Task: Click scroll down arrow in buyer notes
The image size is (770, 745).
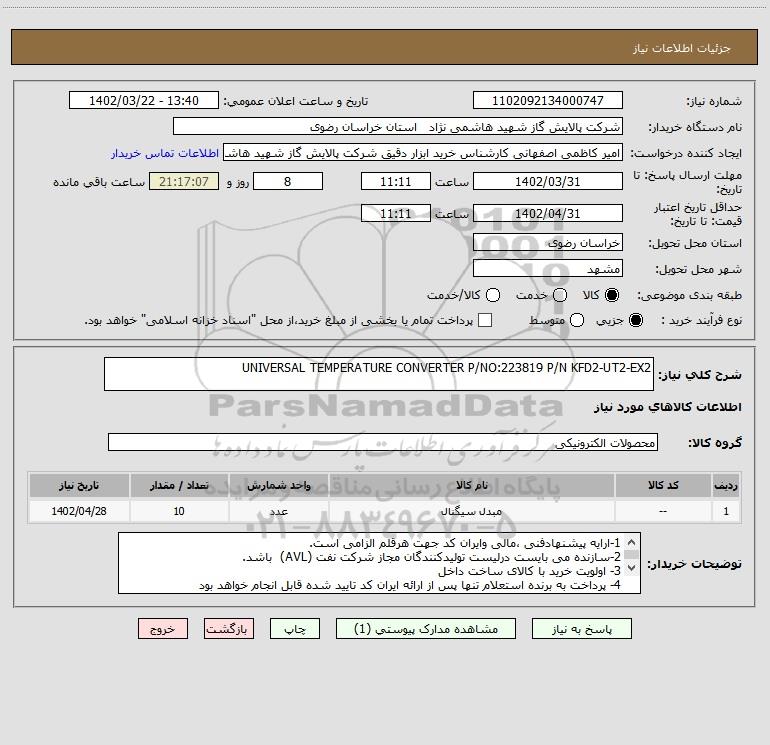Action: point(632,568)
